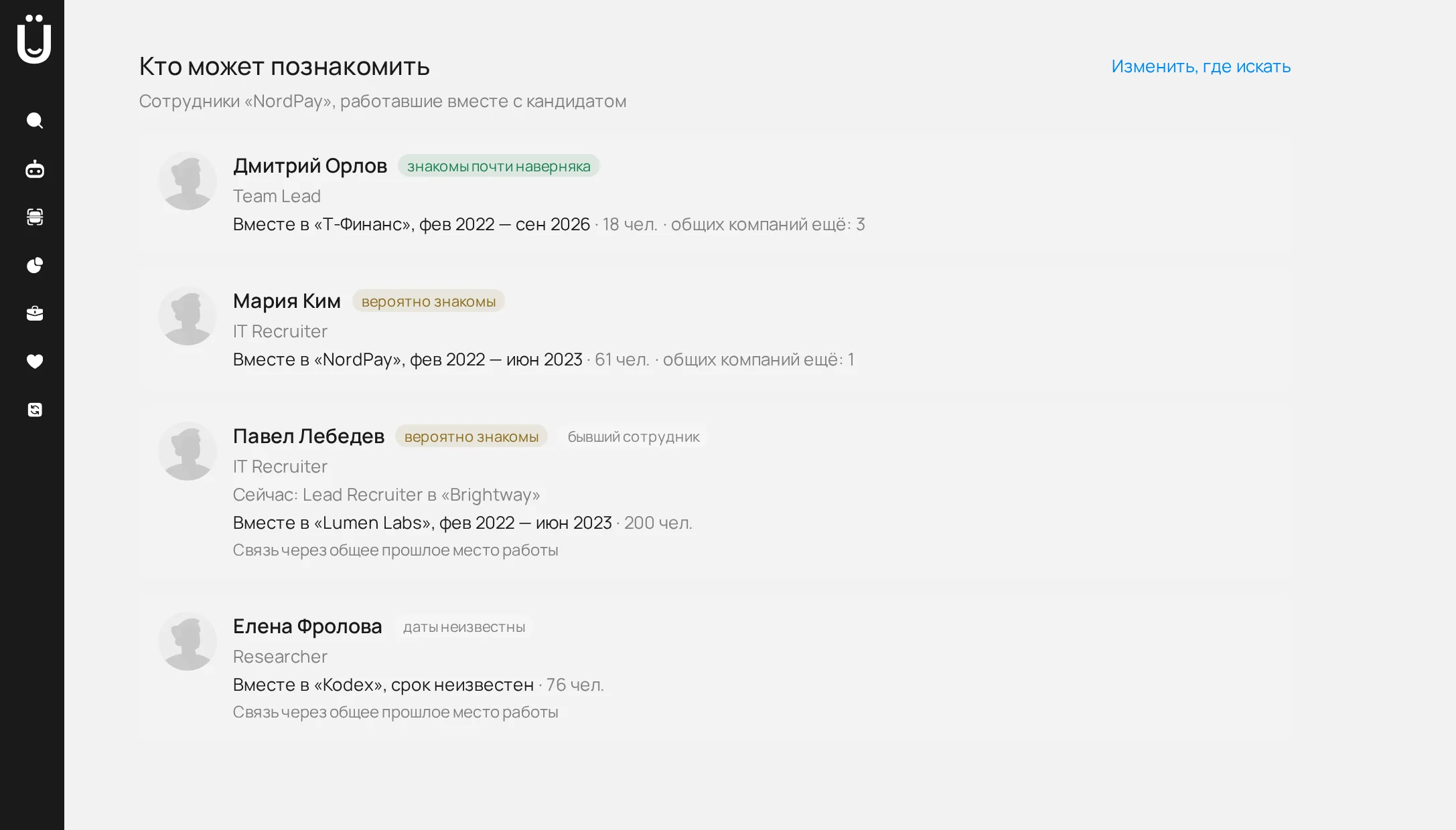Click the 'бывший сотрудник' badge
This screenshot has width=1456, height=830.
click(x=634, y=436)
